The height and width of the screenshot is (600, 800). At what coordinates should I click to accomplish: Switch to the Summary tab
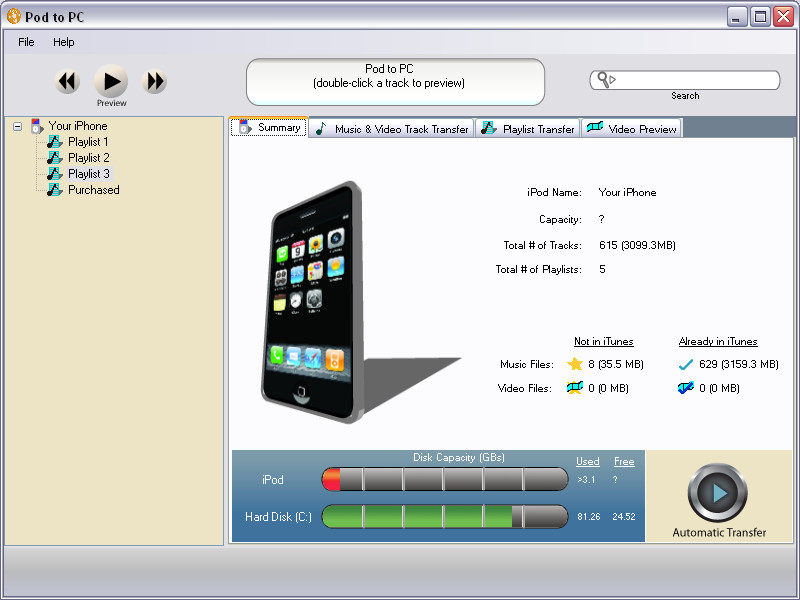point(269,127)
